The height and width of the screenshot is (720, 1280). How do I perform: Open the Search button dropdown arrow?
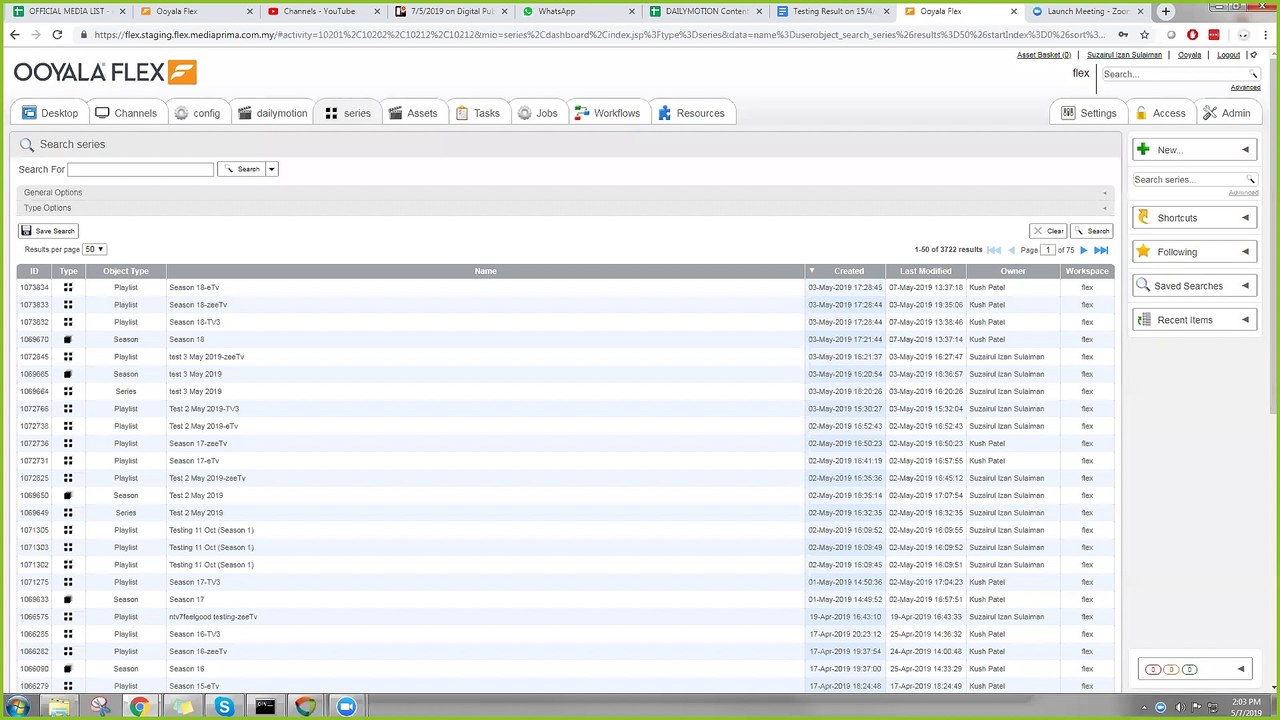pos(271,169)
